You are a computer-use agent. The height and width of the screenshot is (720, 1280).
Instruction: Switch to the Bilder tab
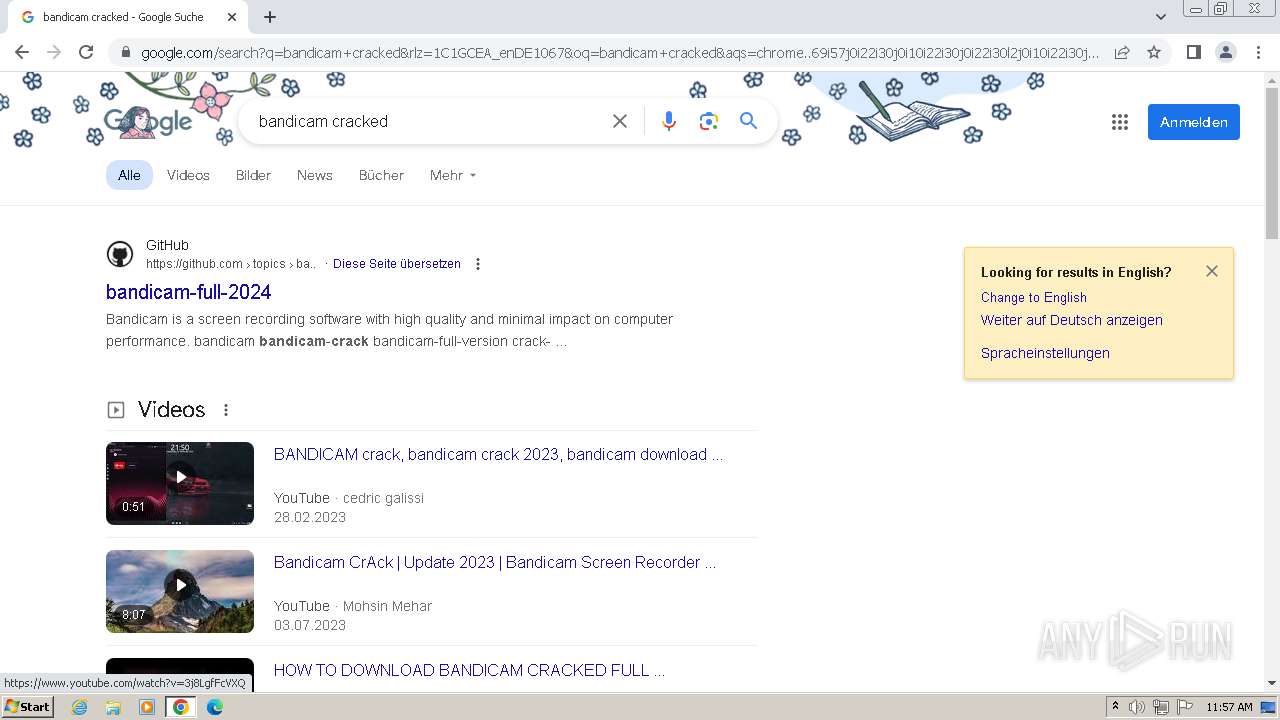pos(253,175)
